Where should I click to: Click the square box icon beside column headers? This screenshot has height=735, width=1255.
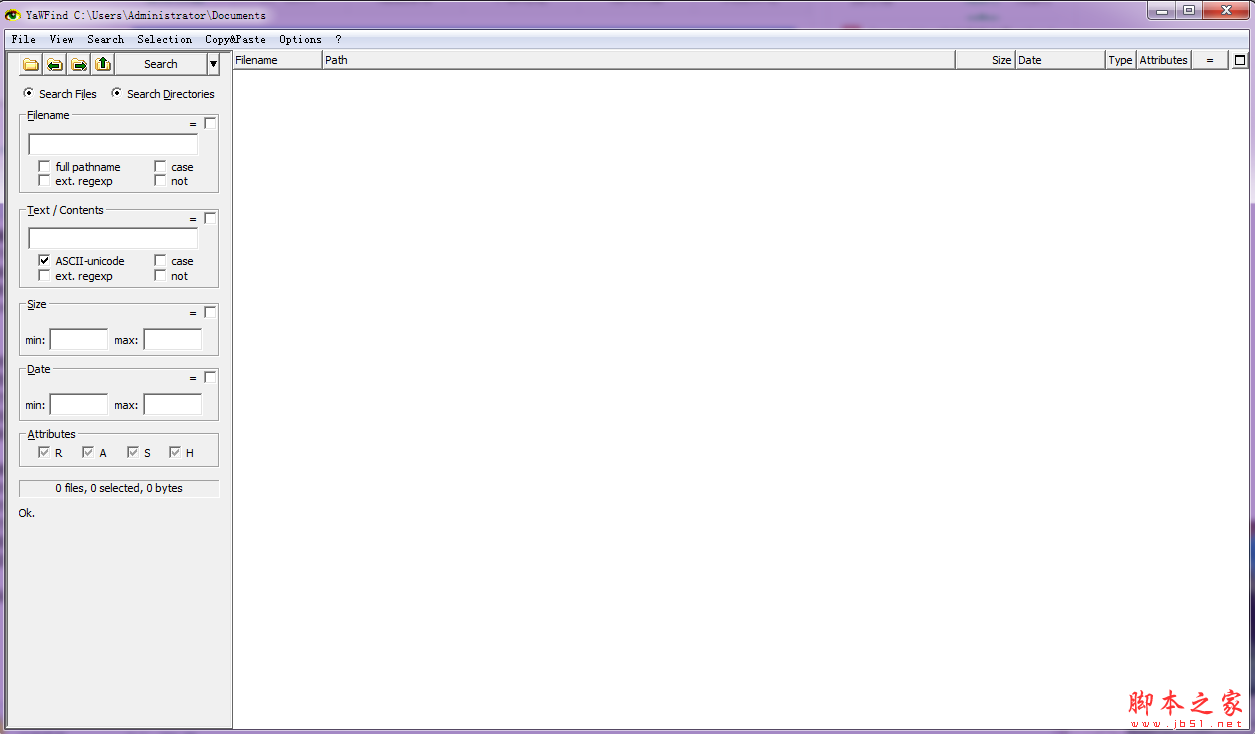point(1240,60)
